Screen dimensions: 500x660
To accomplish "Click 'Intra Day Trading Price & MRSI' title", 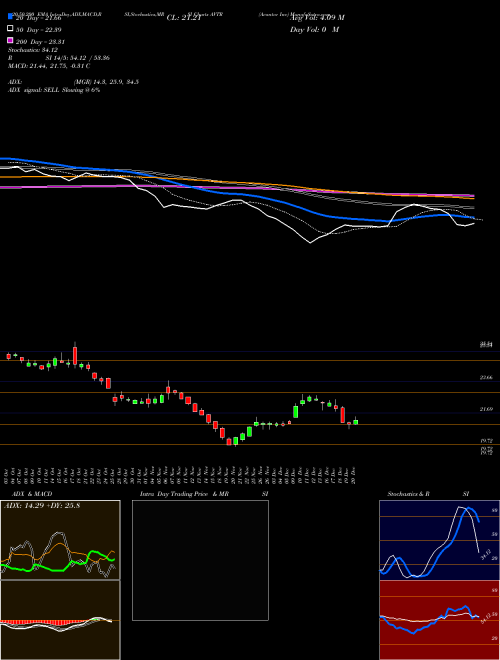I will [x=204, y=494].
